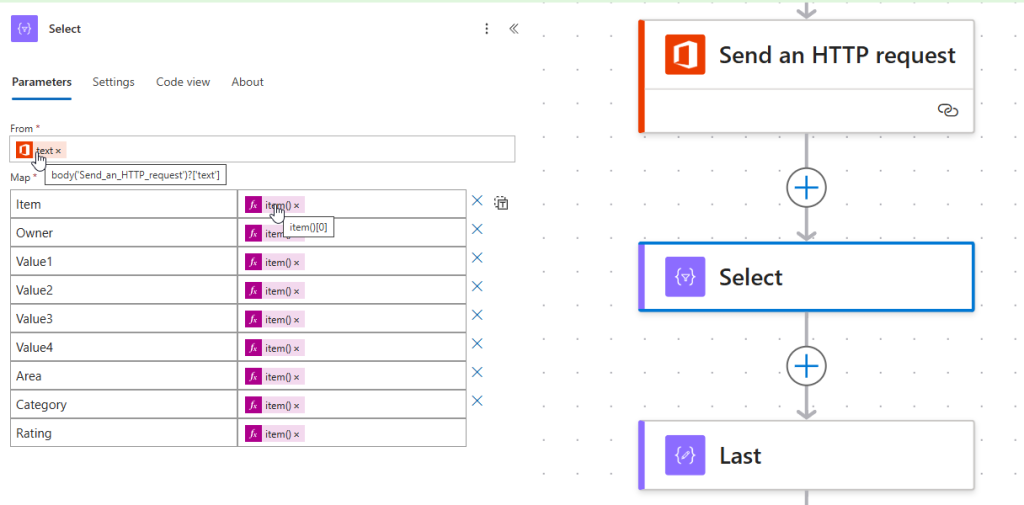Switch Map to text mode icon
The height and width of the screenshot is (505, 1024).
[x=502, y=203]
